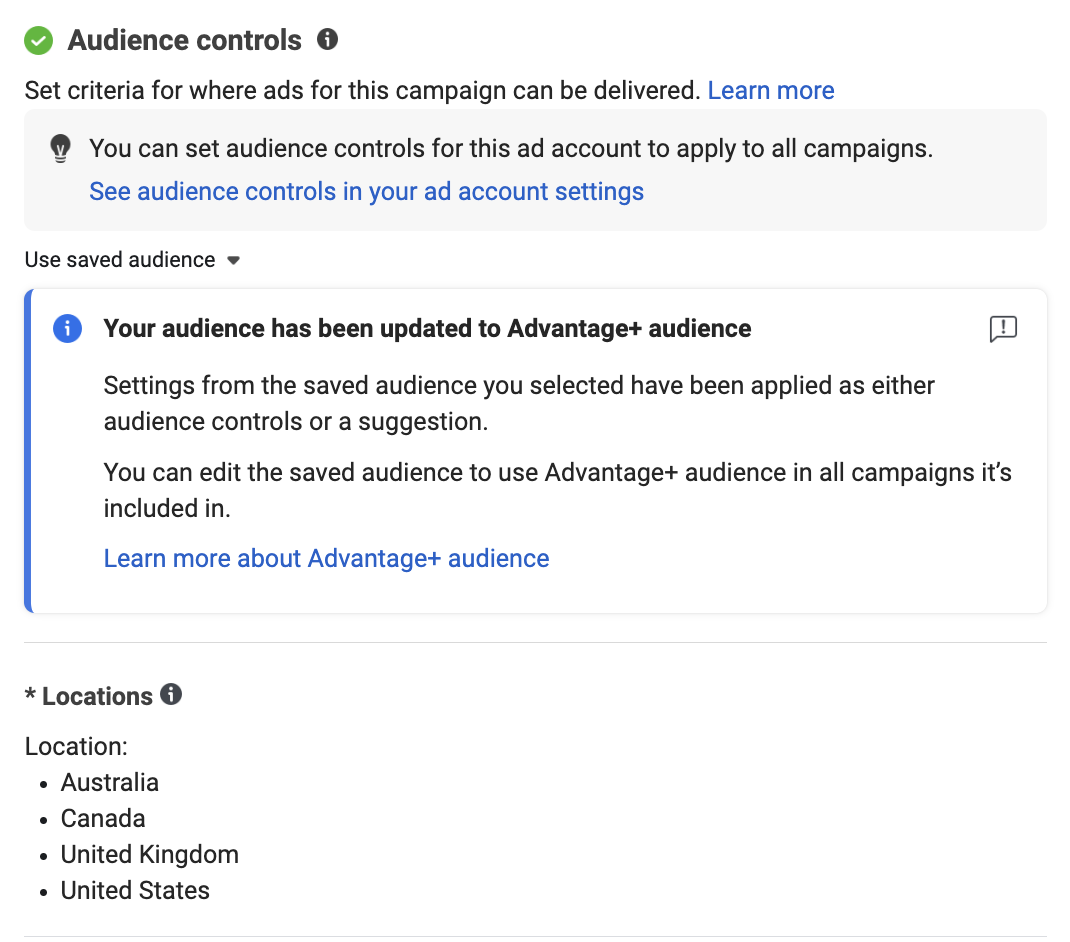Click the info icon beside Audience controls
Viewport: 1070px width, 942px height.
[328, 40]
